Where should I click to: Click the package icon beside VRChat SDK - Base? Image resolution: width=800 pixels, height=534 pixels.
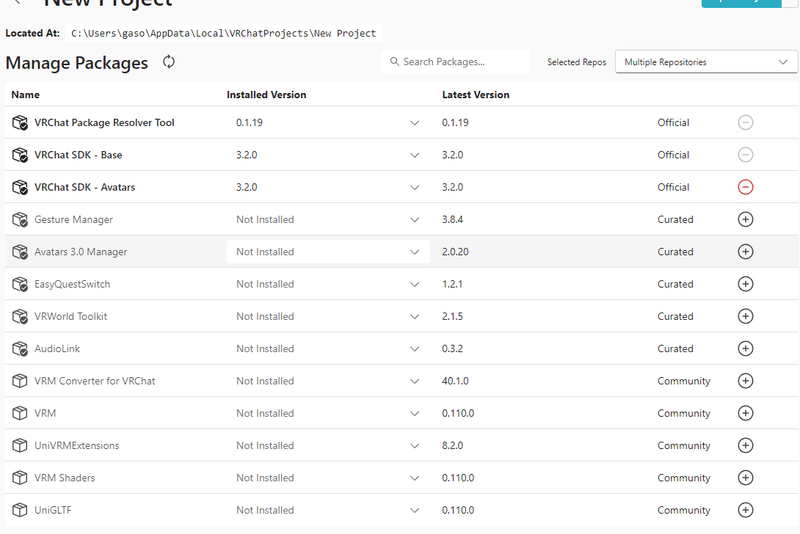(20, 155)
